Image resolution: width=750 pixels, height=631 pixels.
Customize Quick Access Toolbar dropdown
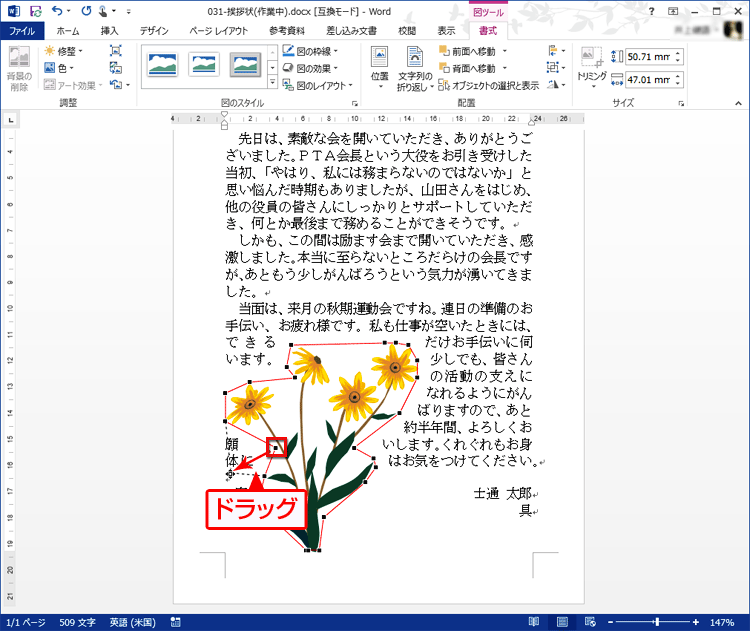click(129, 11)
